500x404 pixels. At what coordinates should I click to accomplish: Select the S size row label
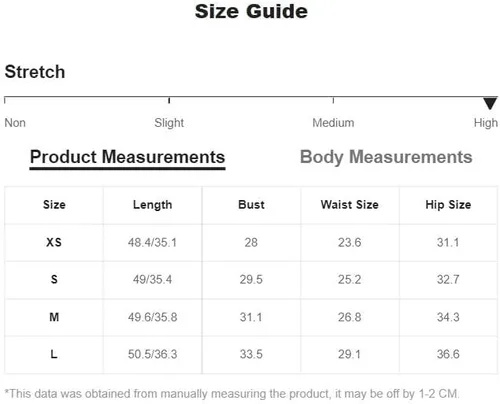(54, 279)
